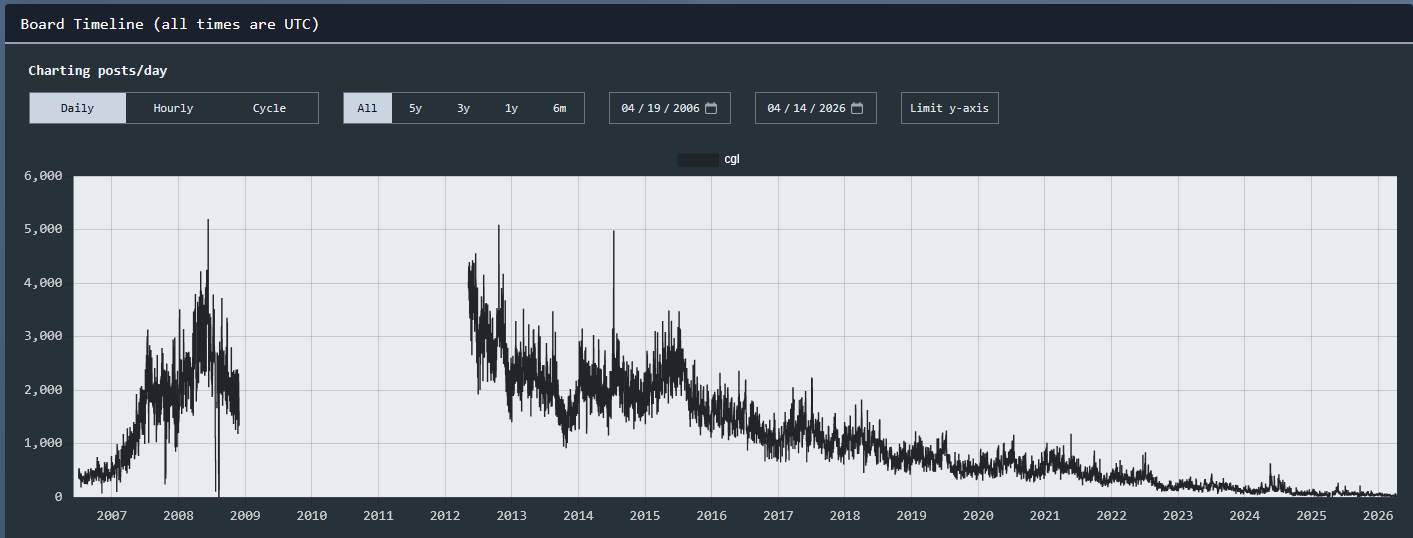Show the last 6m range
Screen dimensions: 1413x538
pyautogui.click(x=559, y=108)
